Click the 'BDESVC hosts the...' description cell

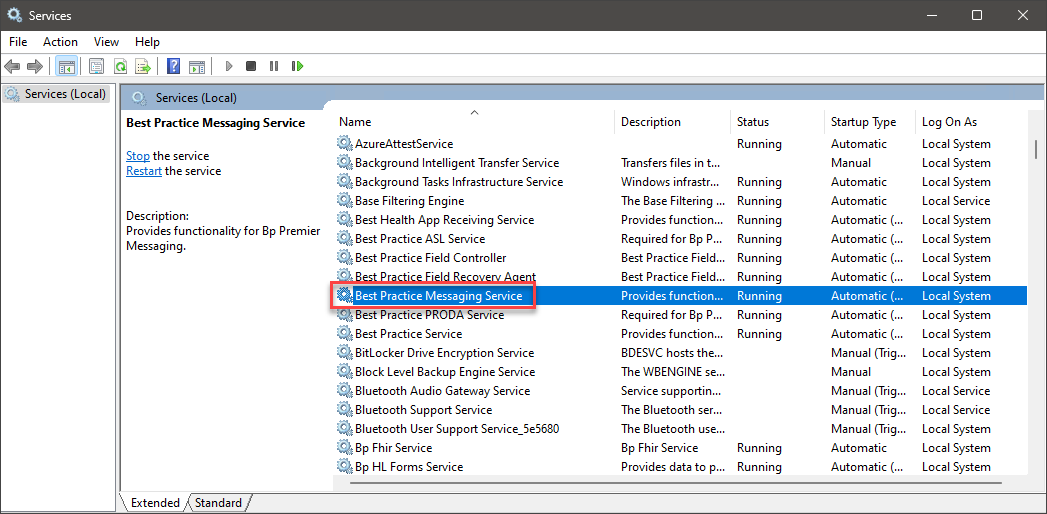click(x=672, y=353)
